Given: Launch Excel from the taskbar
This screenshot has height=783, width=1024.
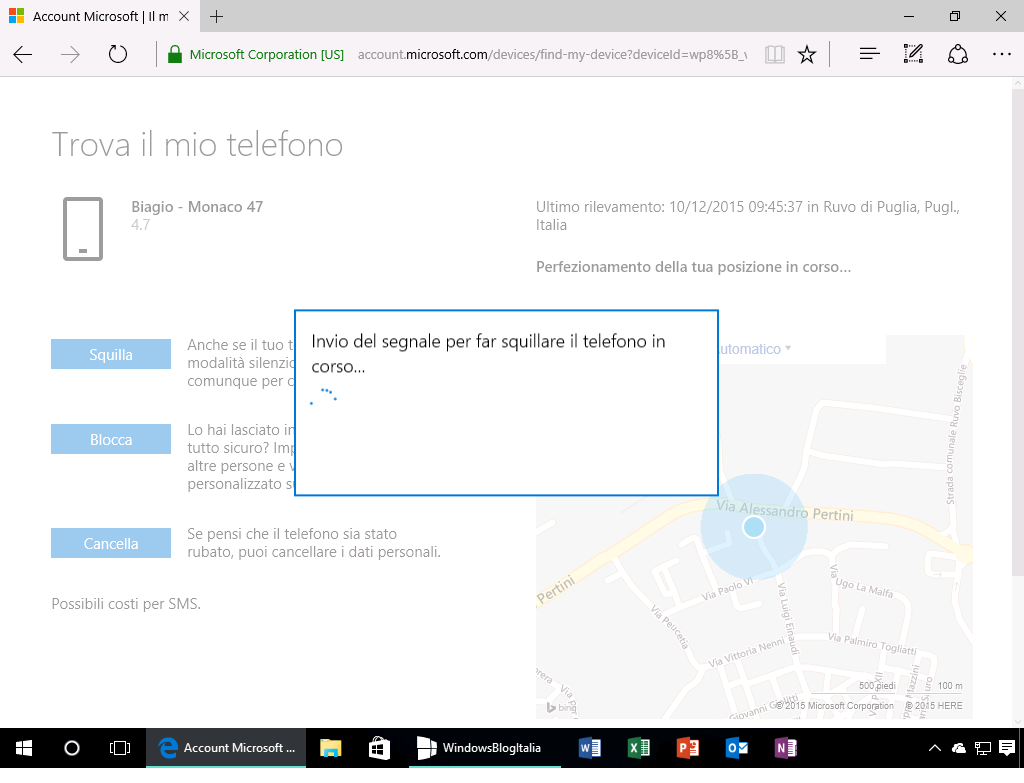Looking at the screenshot, I should pos(639,748).
